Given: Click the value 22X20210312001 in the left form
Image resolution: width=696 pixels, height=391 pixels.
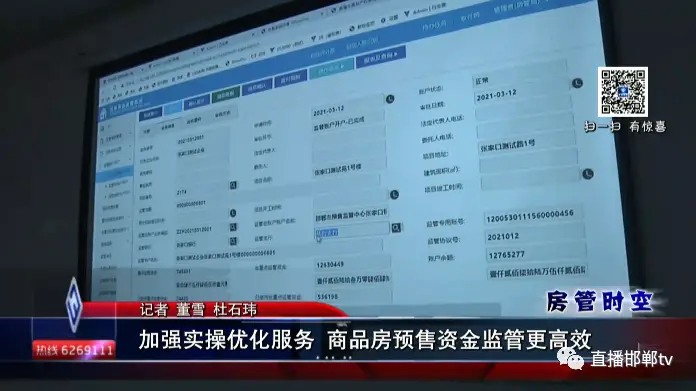Looking at the screenshot, I should coord(194,230).
